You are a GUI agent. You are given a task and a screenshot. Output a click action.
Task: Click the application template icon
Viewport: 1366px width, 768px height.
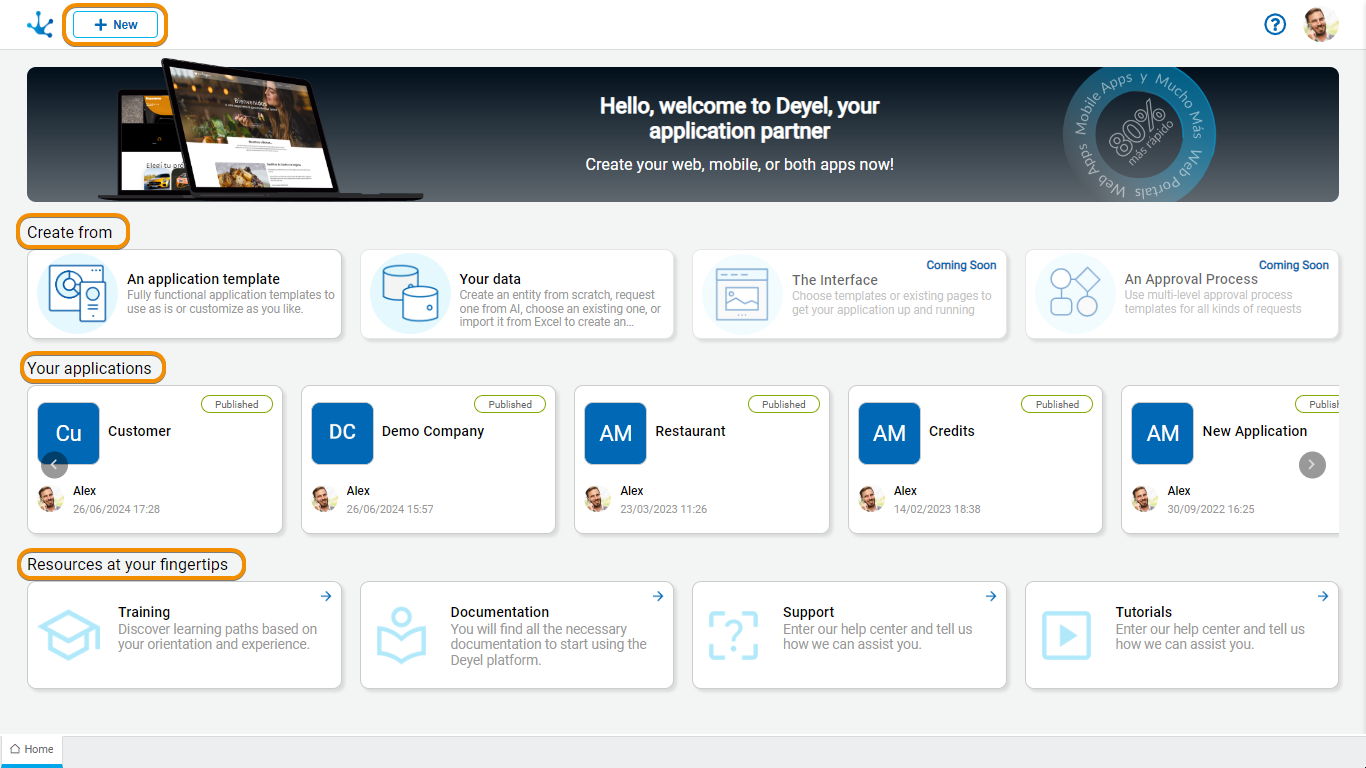point(78,294)
